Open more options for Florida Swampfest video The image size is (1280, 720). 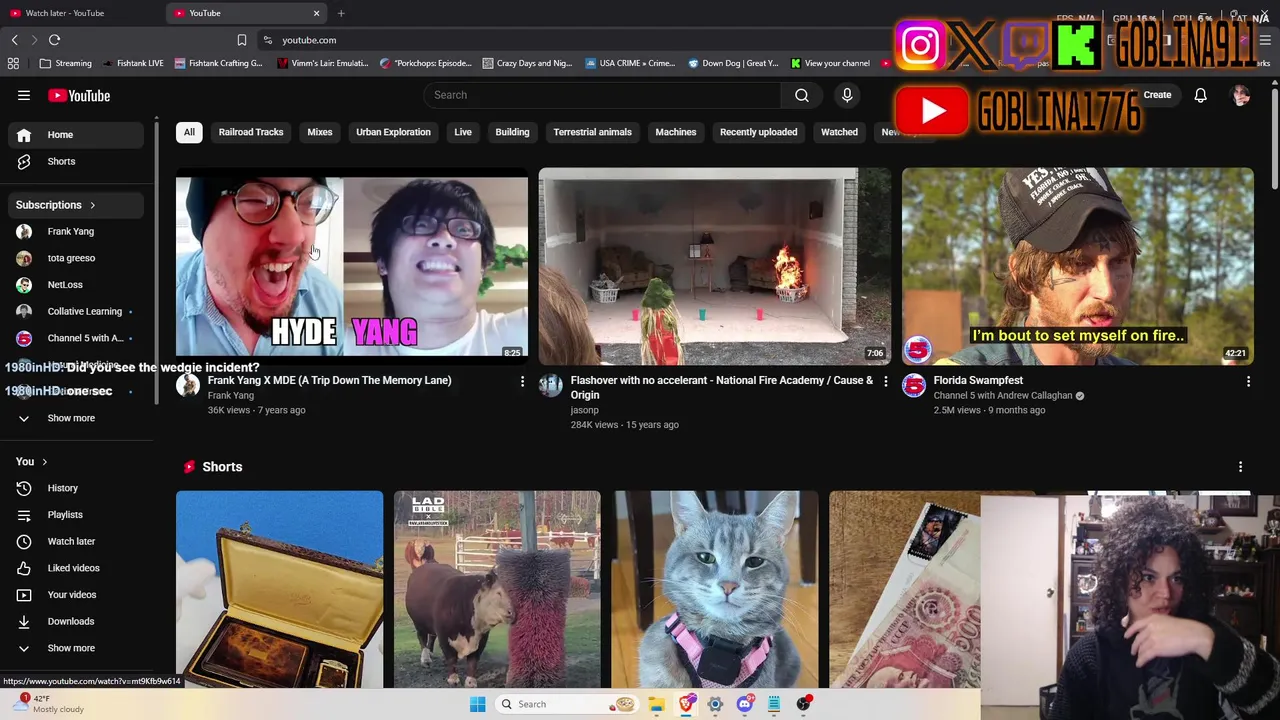pos(1248,381)
